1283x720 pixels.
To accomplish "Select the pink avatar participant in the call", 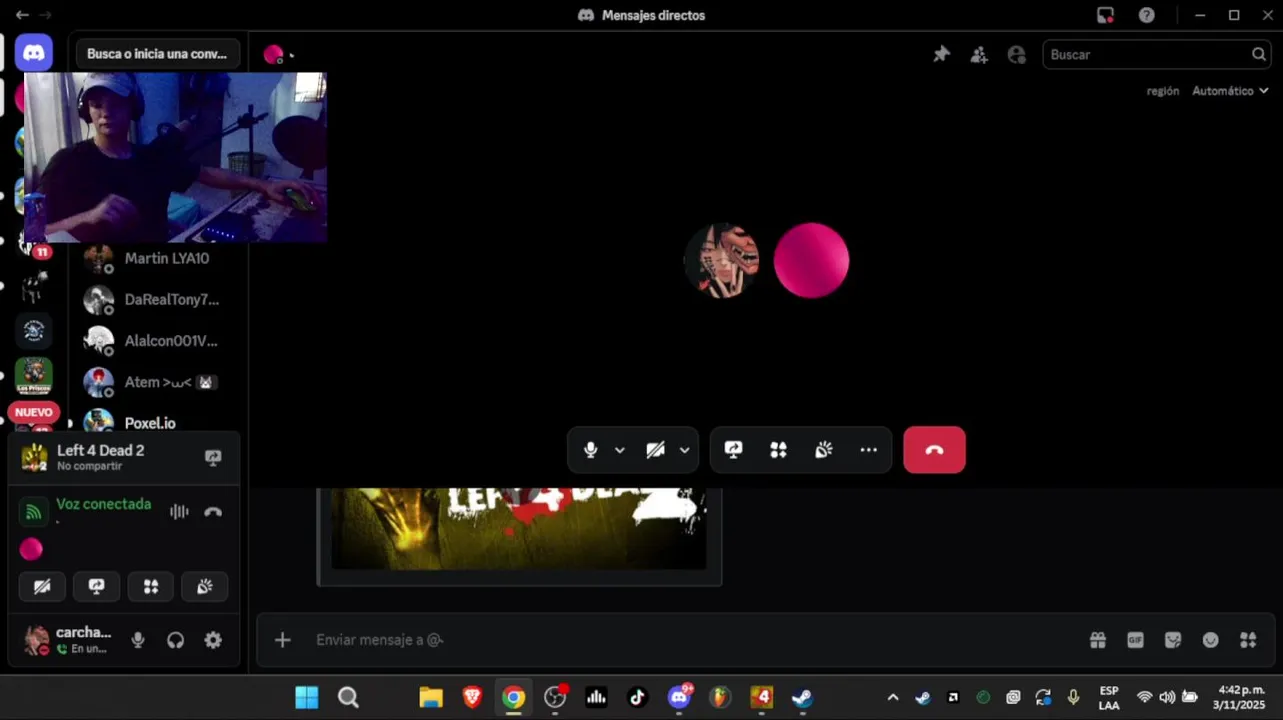I will pos(811,260).
